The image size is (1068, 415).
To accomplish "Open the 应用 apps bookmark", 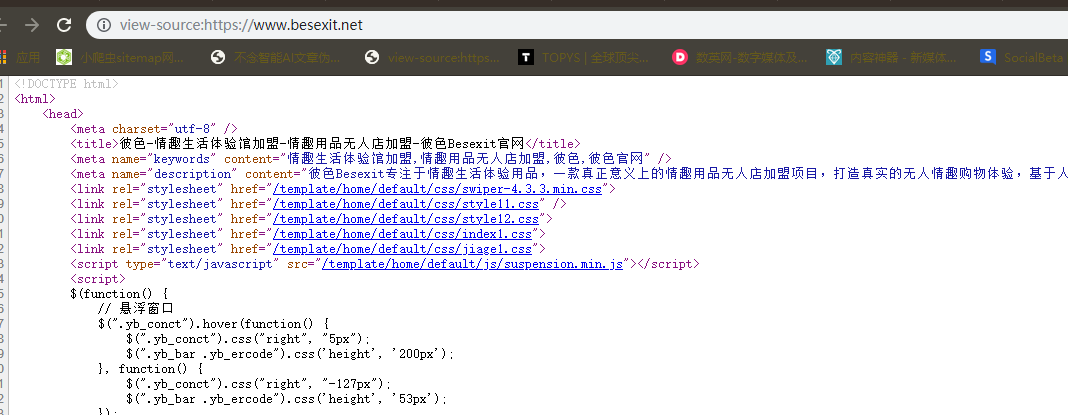I will pyautogui.click(x=20, y=57).
